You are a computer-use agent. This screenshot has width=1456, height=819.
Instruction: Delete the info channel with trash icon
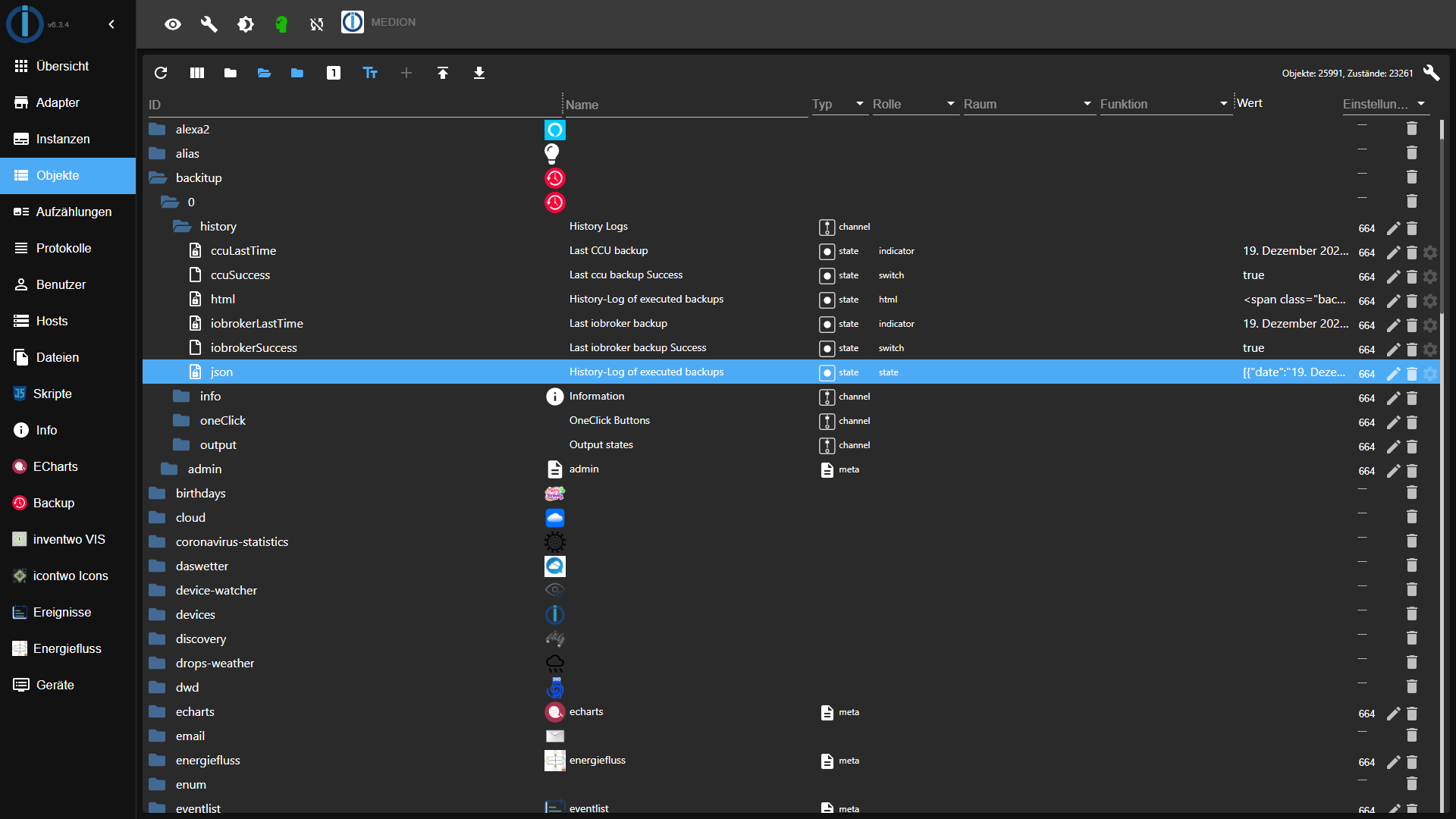(1412, 397)
